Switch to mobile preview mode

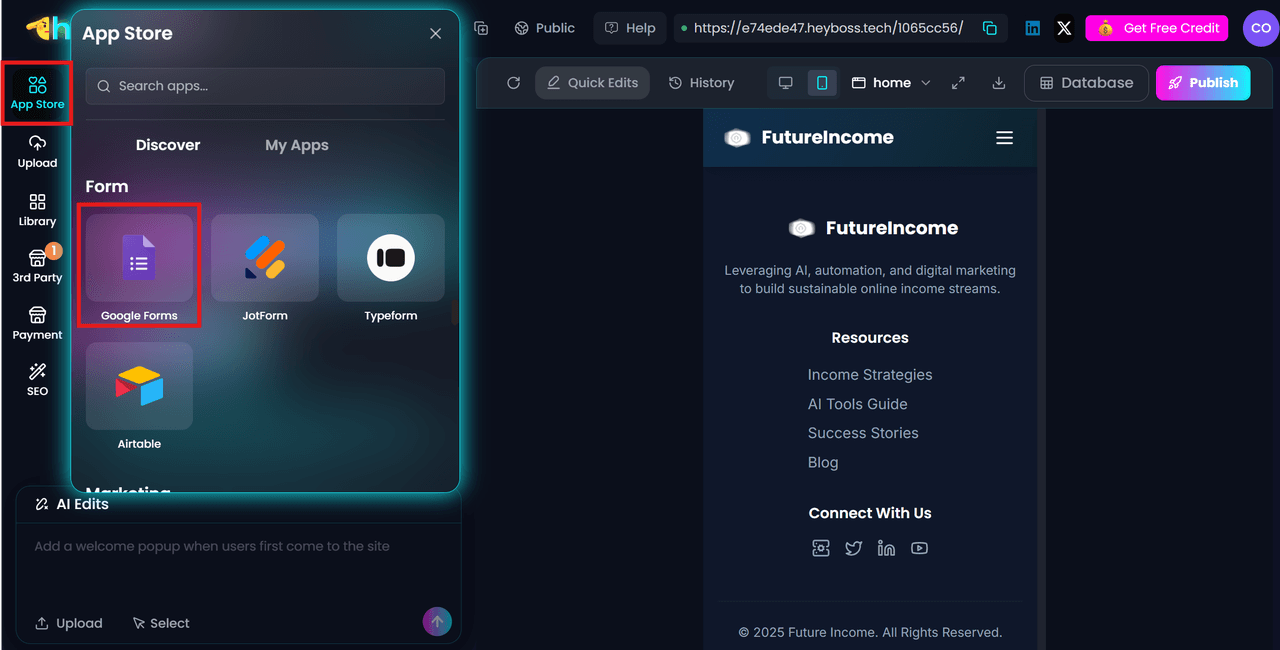[822, 83]
